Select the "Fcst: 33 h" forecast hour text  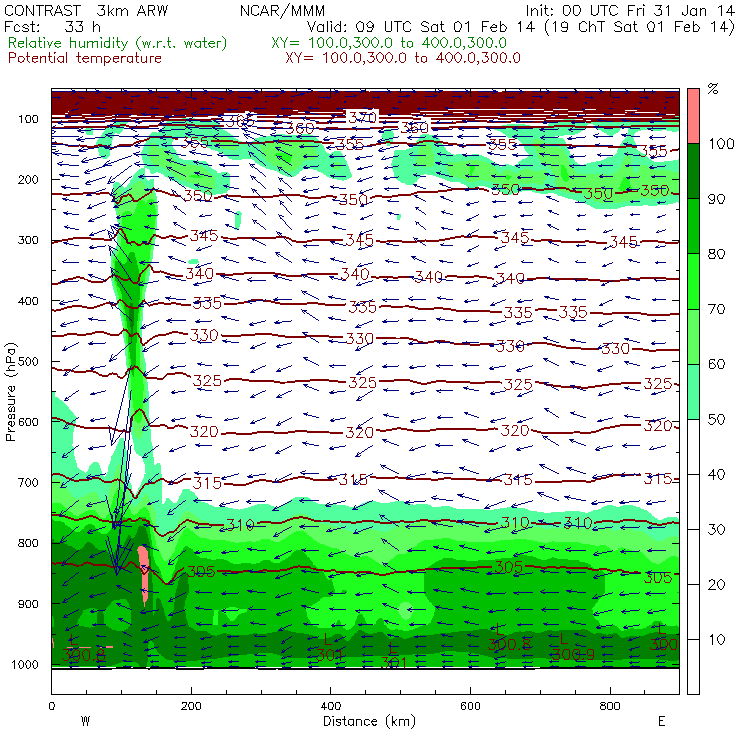point(52,27)
